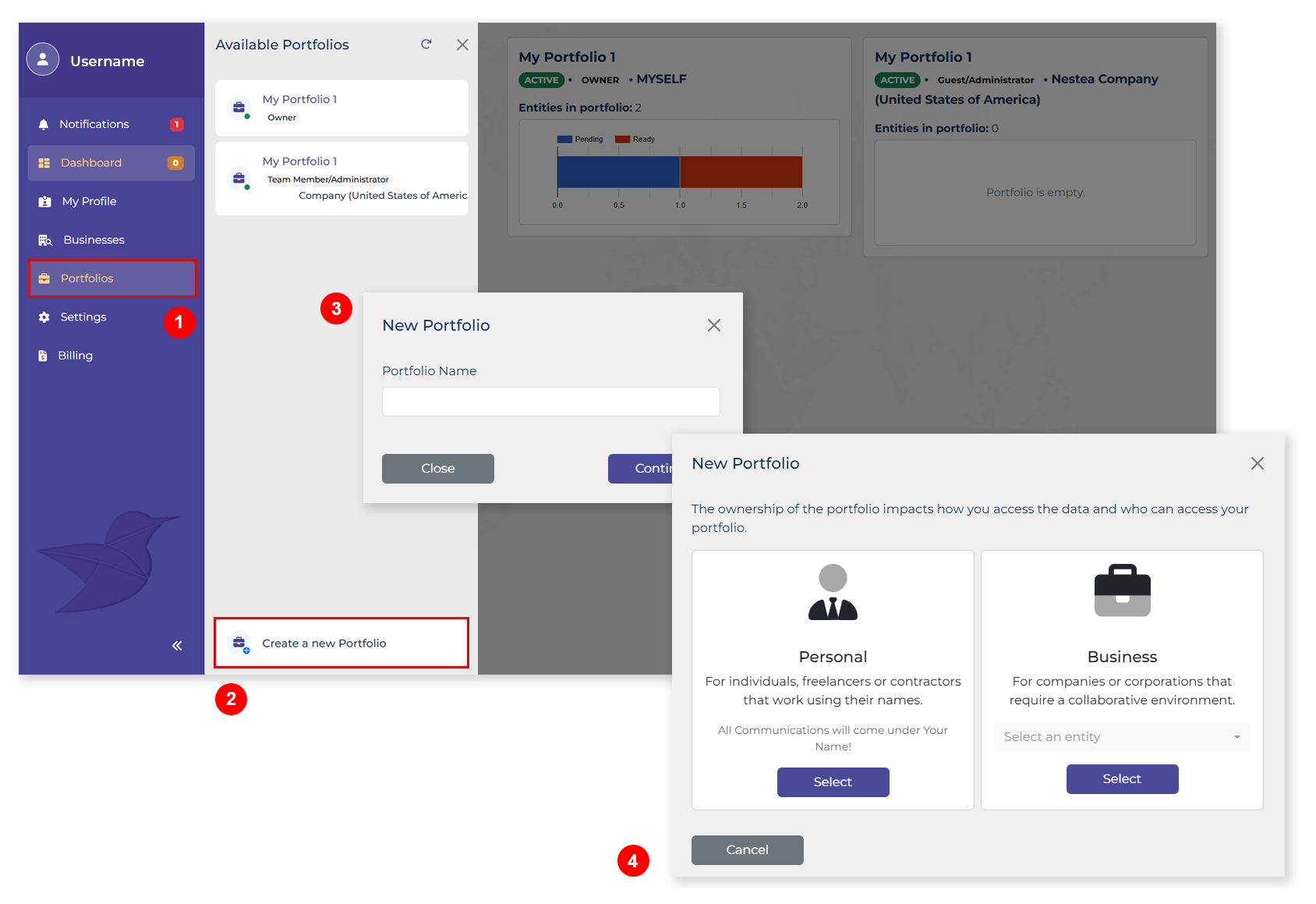
Task: Go to Dashboard in the sidebar
Action: coord(111,163)
